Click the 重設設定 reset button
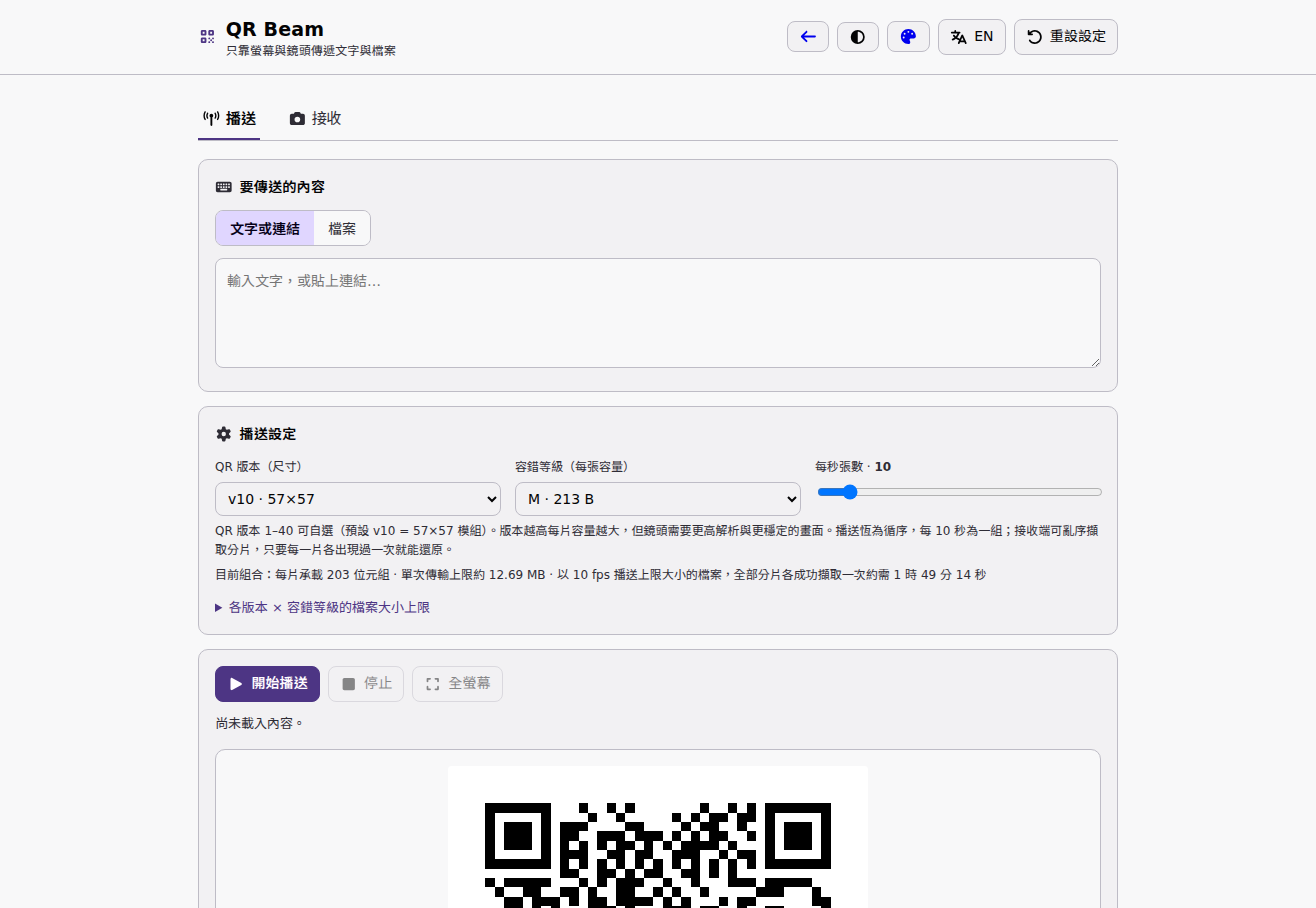 (1066, 37)
